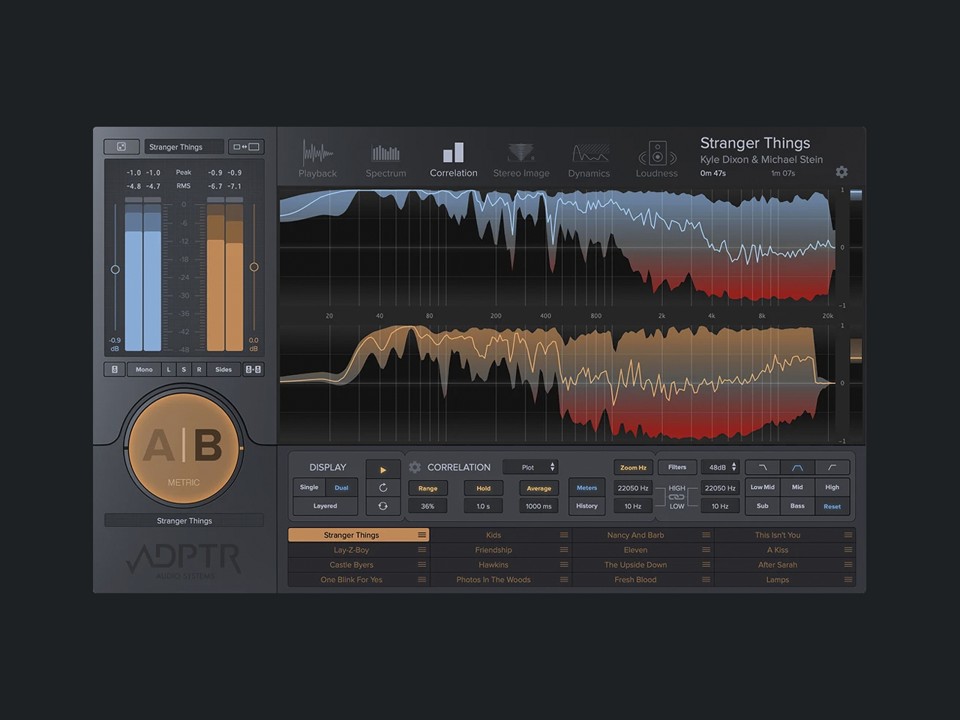Toggle Sides monitoring

[x=223, y=369]
